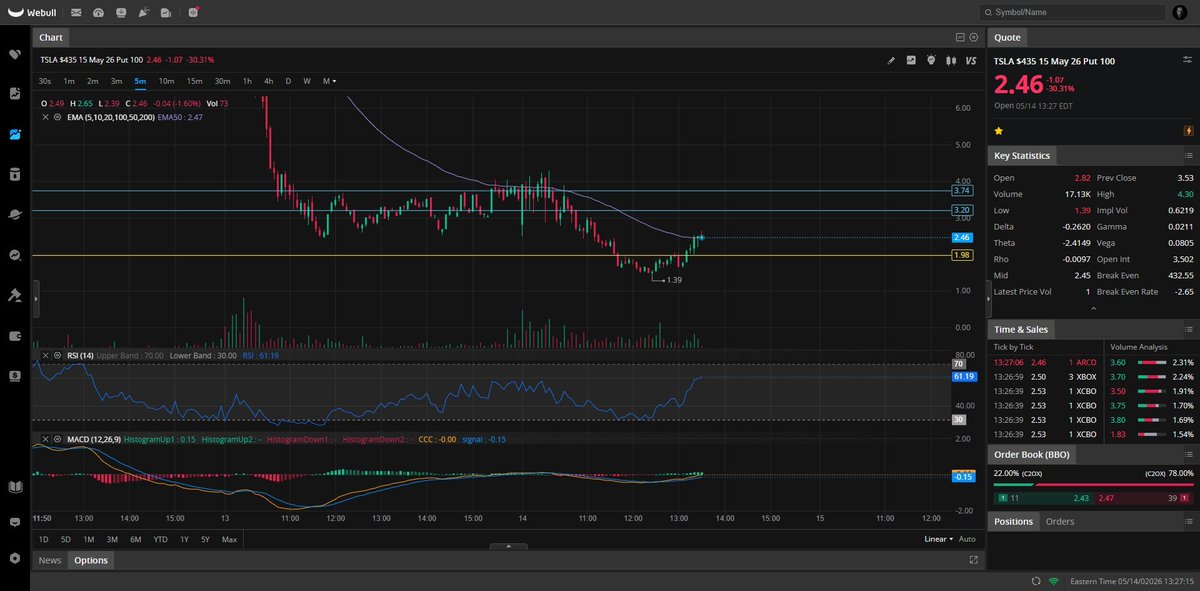Open the user profile avatar

[x=1180, y=12]
